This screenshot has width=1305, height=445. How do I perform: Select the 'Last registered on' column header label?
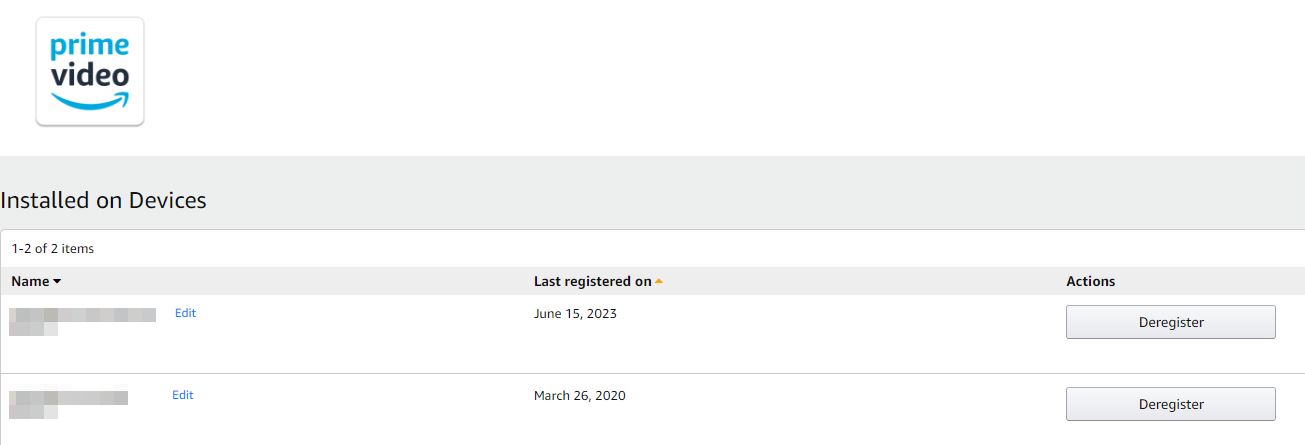(x=592, y=281)
